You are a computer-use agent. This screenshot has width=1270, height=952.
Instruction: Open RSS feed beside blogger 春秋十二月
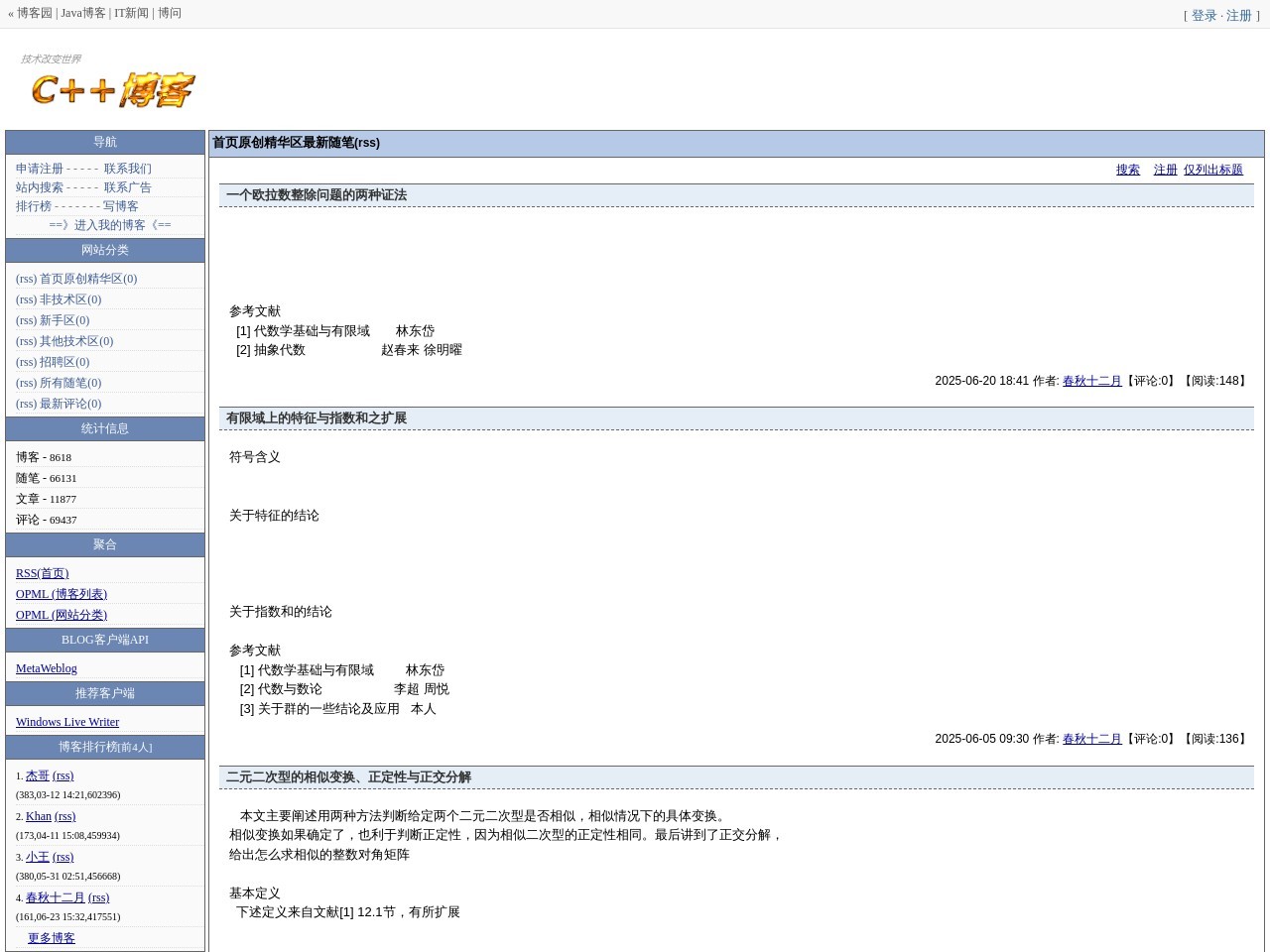click(x=98, y=897)
